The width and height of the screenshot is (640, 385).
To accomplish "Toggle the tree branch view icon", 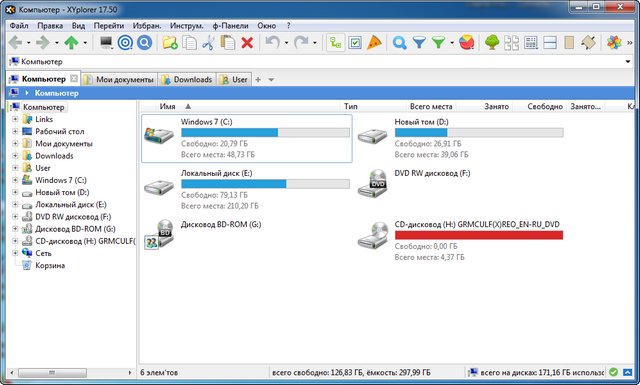I will [336, 42].
